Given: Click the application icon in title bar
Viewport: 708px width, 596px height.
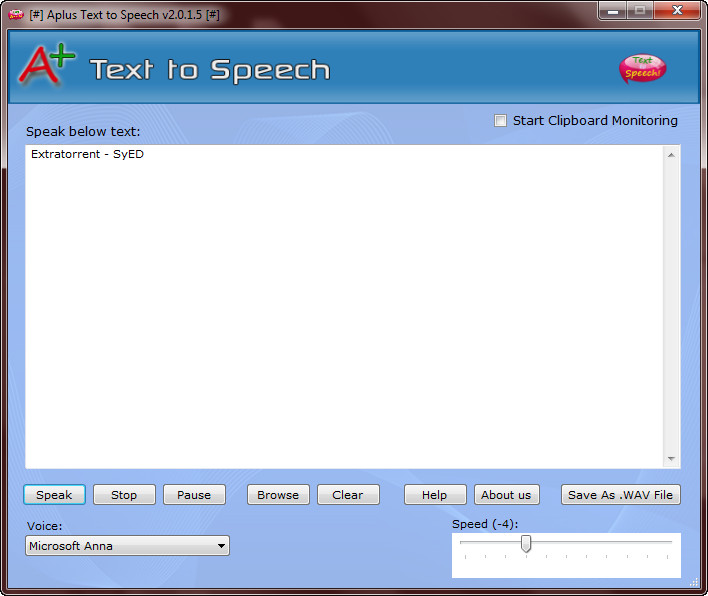Looking at the screenshot, I should [16, 15].
